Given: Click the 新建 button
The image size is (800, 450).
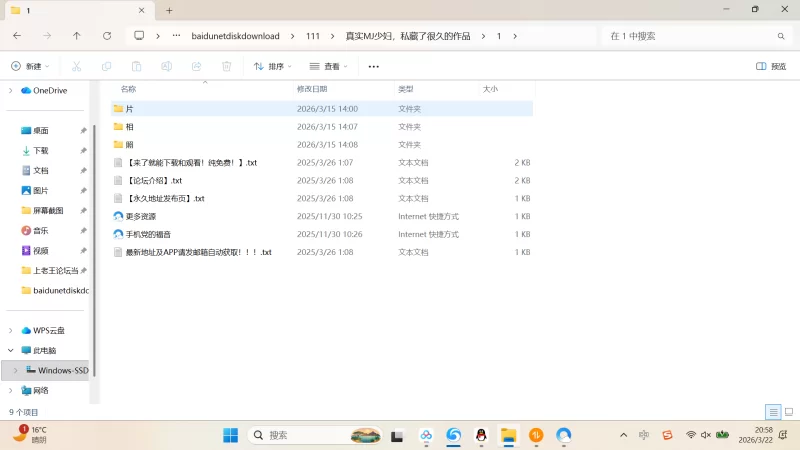Looking at the screenshot, I should pyautogui.click(x=30, y=66).
